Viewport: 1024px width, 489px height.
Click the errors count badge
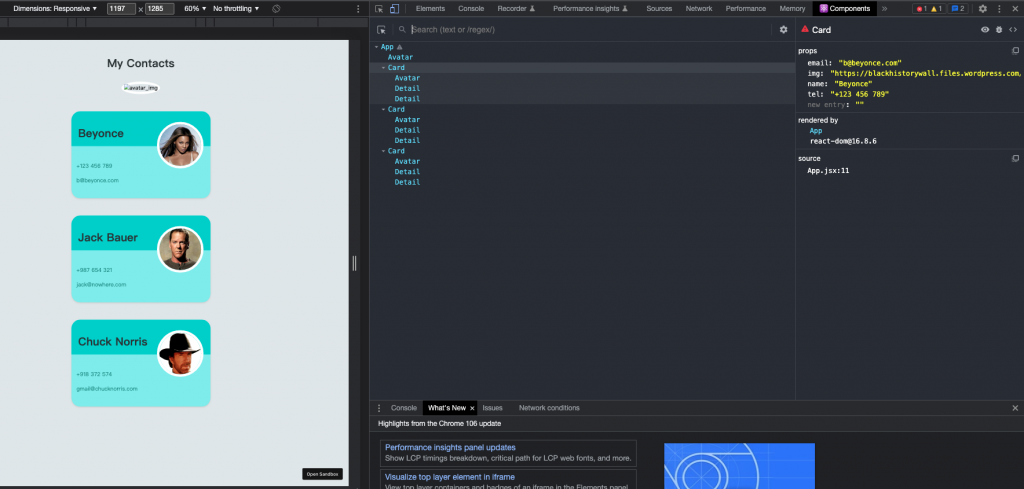click(921, 8)
